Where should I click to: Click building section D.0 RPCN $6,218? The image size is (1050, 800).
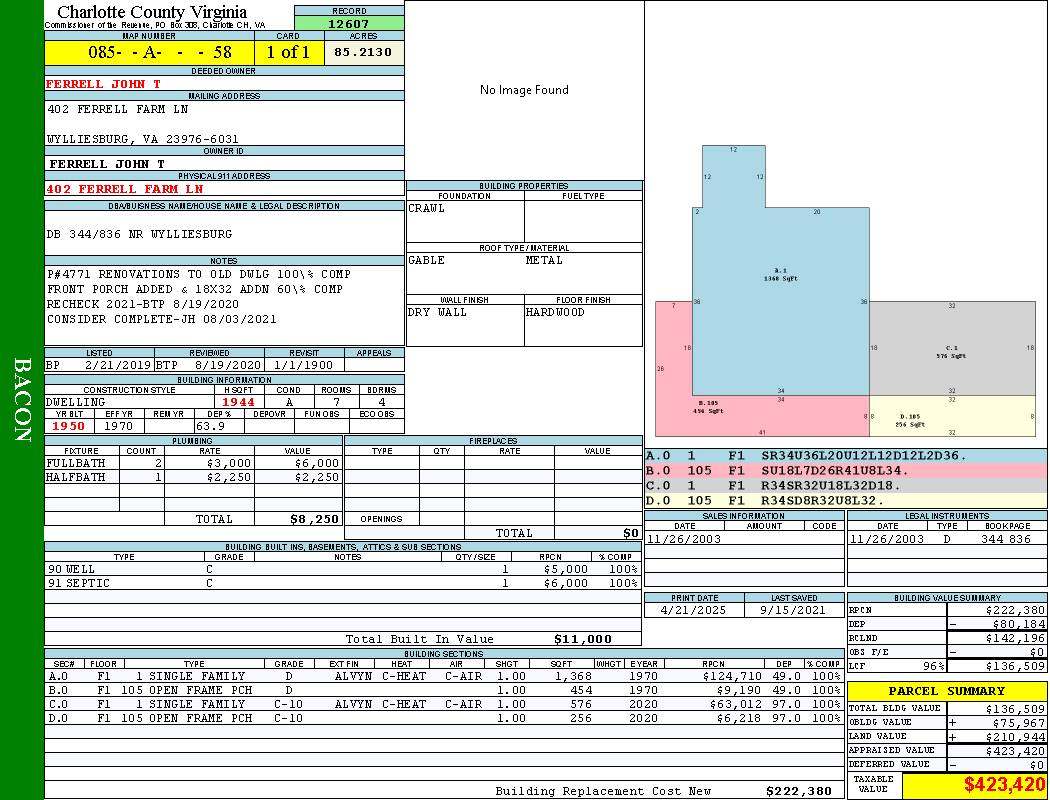(x=739, y=718)
